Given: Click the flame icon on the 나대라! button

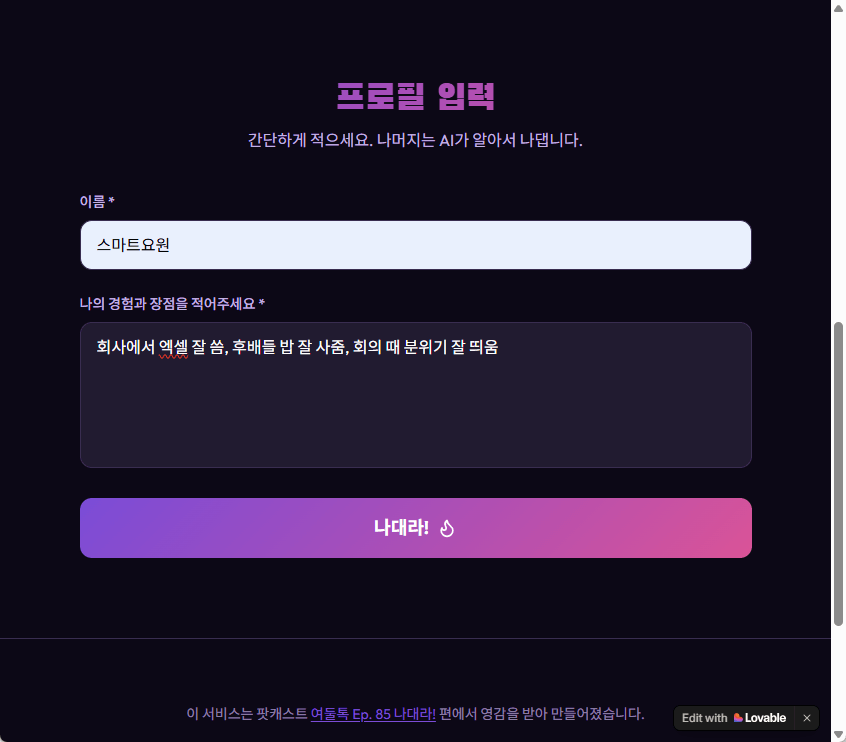Looking at the screenshot, I should click(447, 528).
